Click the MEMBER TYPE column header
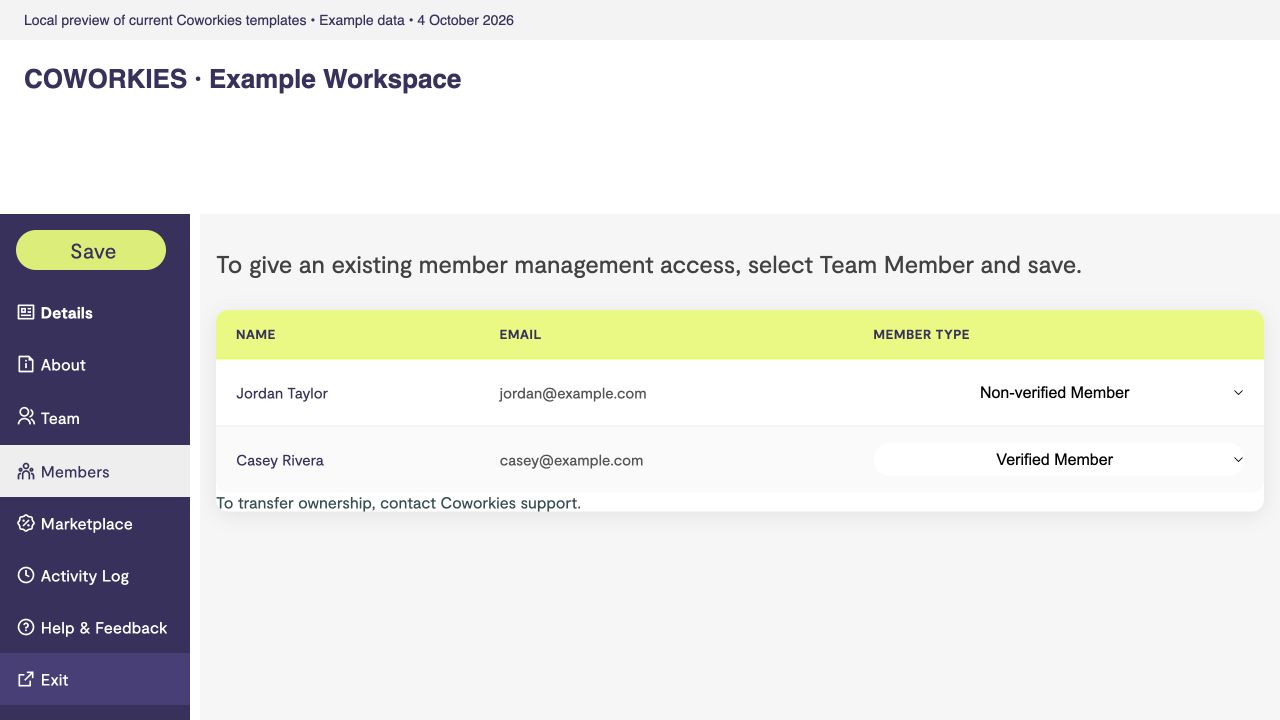The width and height of the screenshot is (1280, 720). pyautogui.click(x=921, y=334)
